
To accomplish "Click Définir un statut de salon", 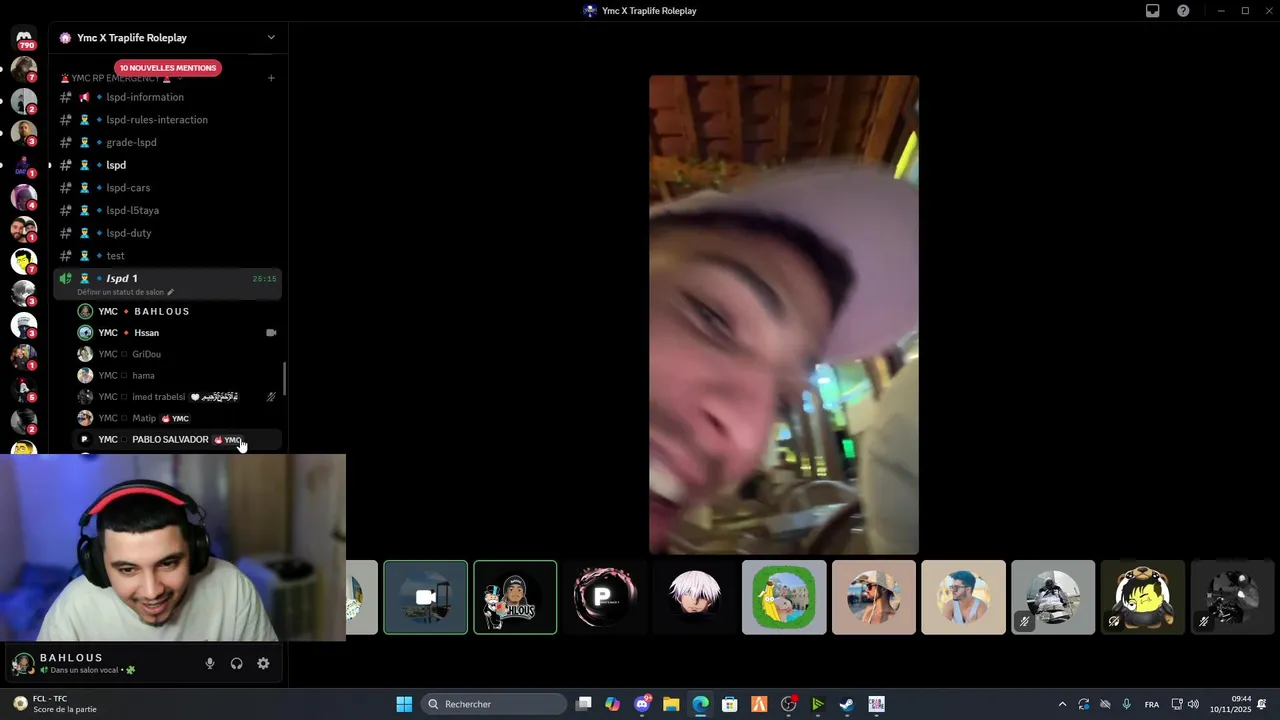I will click(125, 292).
